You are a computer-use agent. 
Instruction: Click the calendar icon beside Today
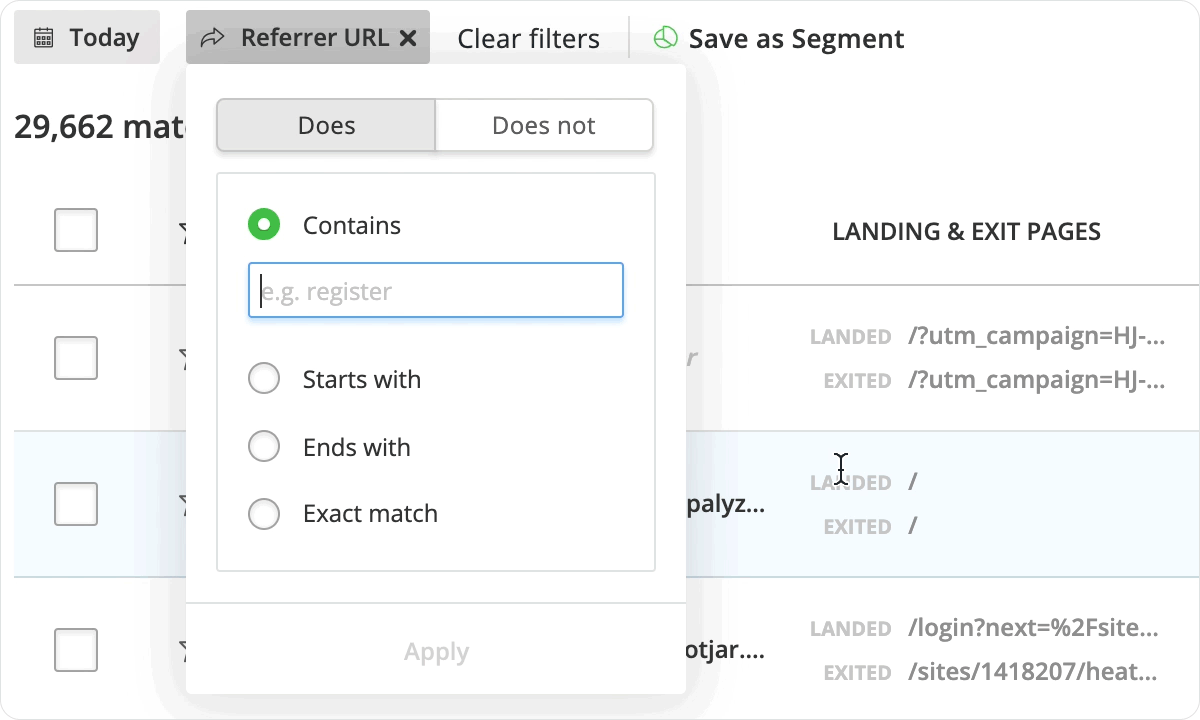tap(44, 38)
